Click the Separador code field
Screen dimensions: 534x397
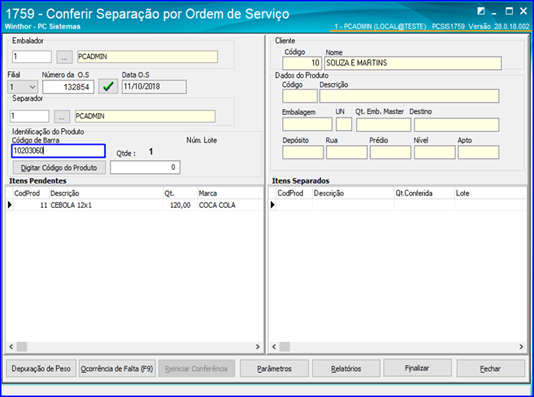coord(29,116)
